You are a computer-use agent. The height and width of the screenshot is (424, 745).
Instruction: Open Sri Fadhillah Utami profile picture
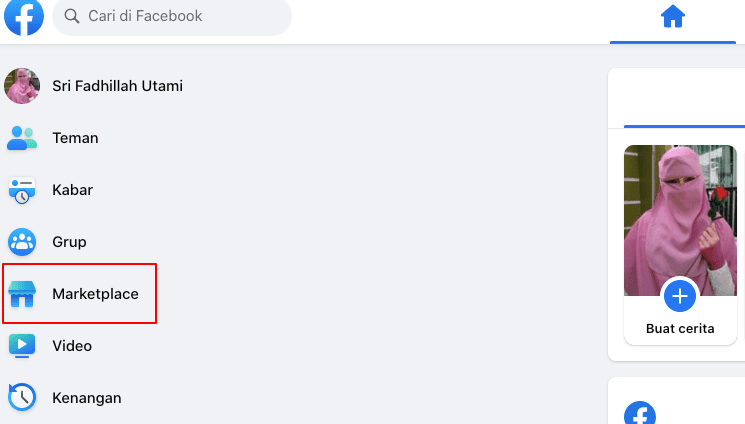point(22,86)
